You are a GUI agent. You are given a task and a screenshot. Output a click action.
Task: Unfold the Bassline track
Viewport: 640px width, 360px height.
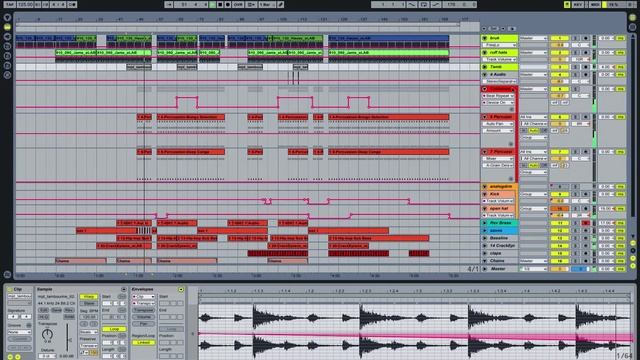[484, 238]
